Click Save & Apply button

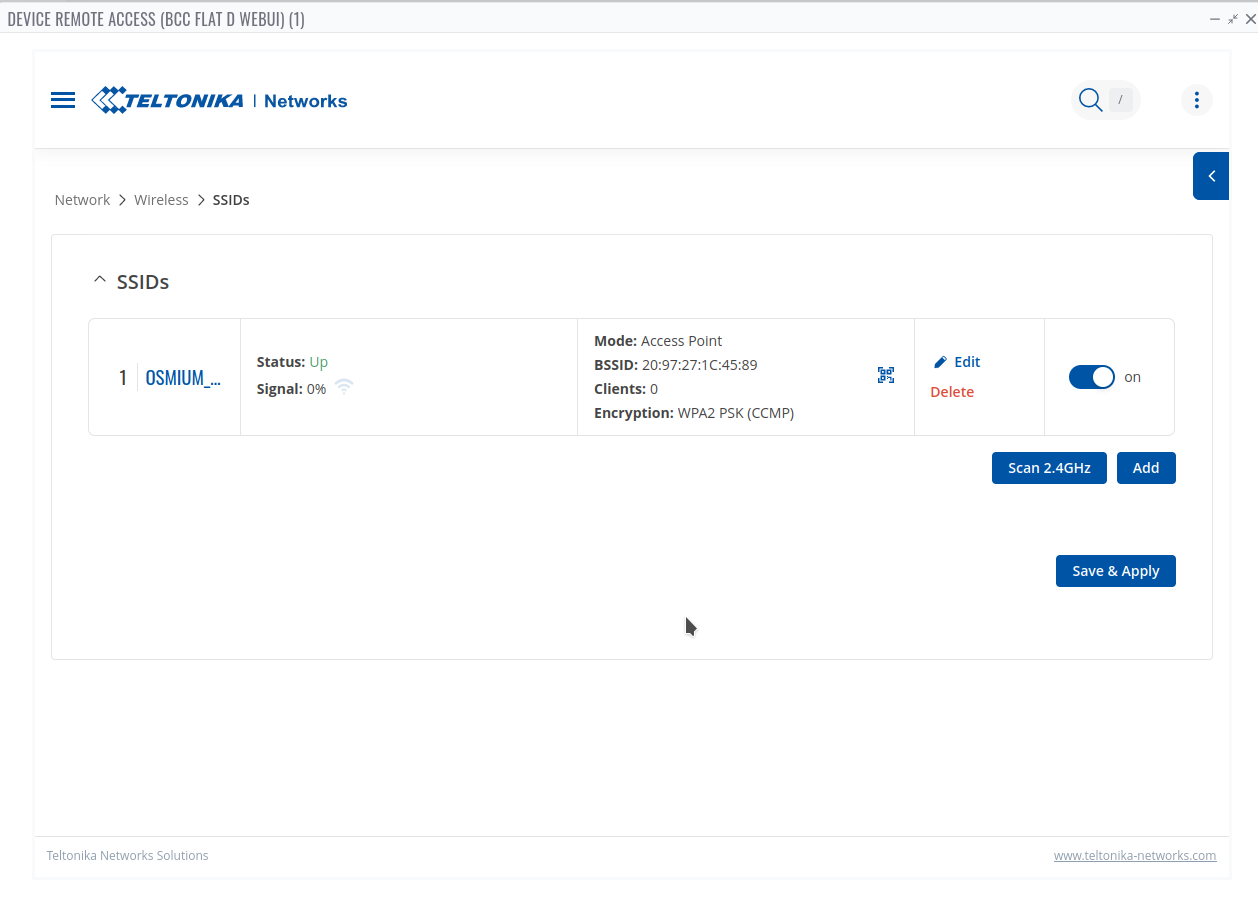(1116, 571)
